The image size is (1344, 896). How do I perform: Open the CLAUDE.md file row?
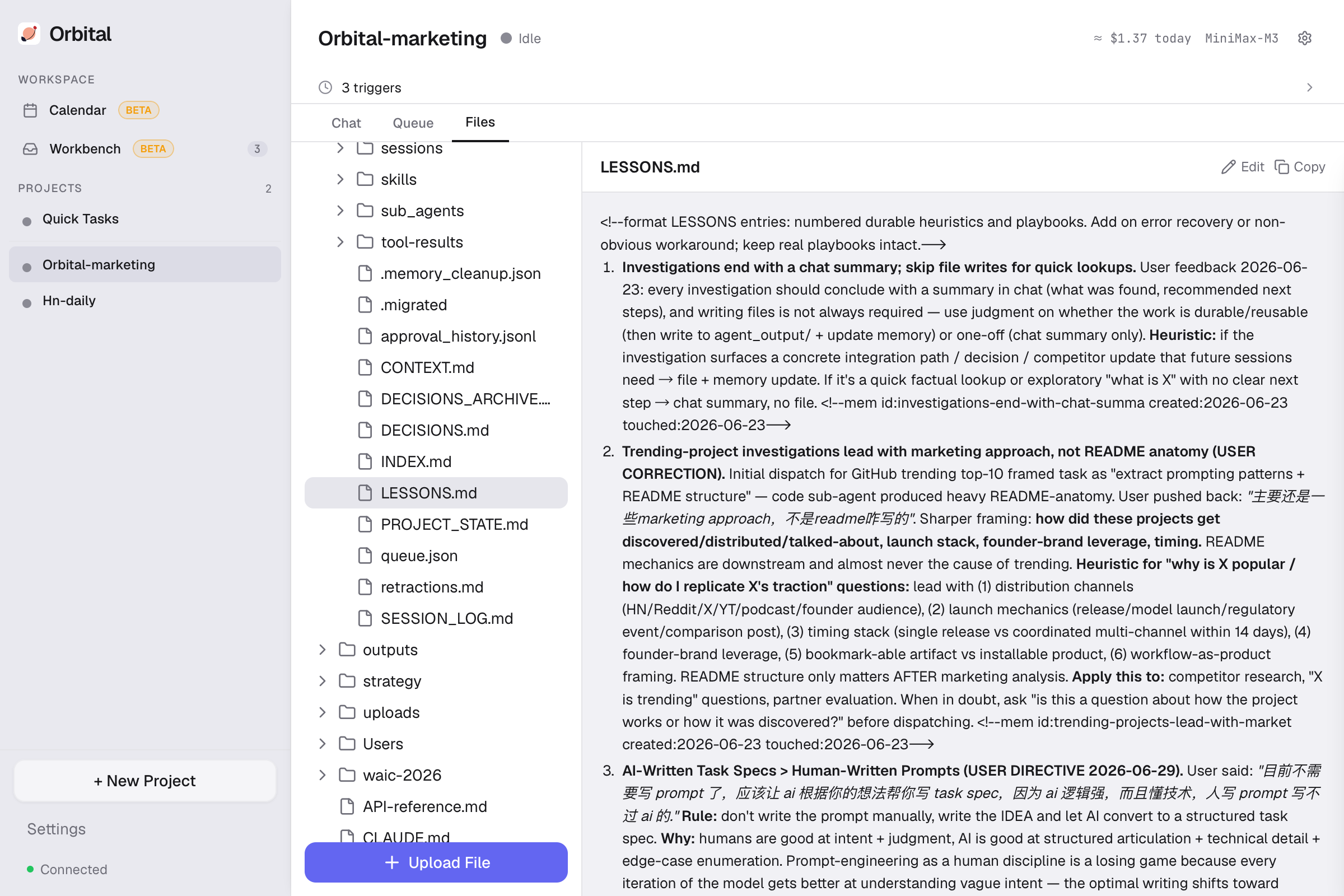(436, 836)
